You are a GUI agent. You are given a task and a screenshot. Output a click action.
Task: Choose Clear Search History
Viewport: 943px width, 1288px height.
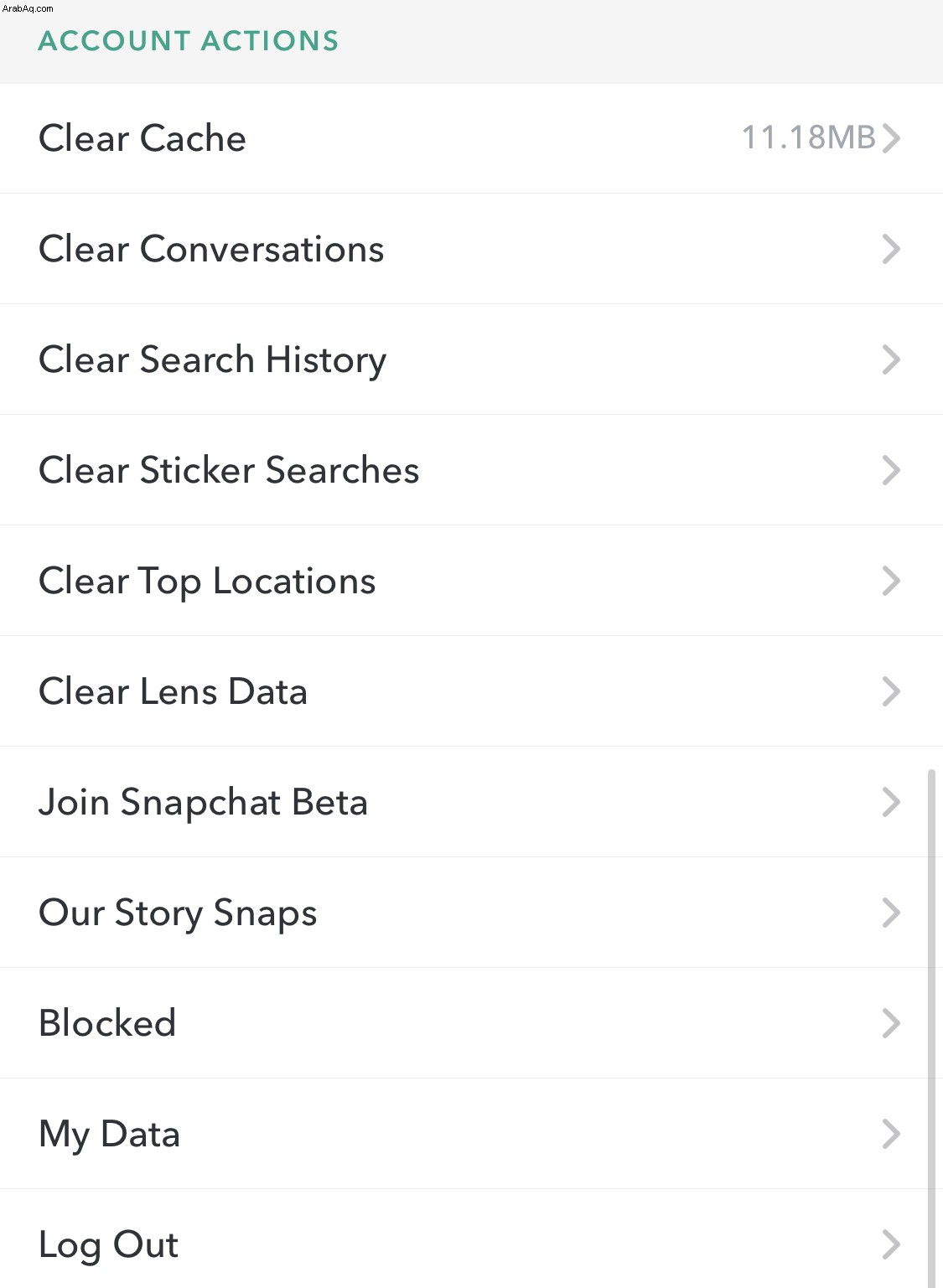pyautogui.click(x=471, y=360)
